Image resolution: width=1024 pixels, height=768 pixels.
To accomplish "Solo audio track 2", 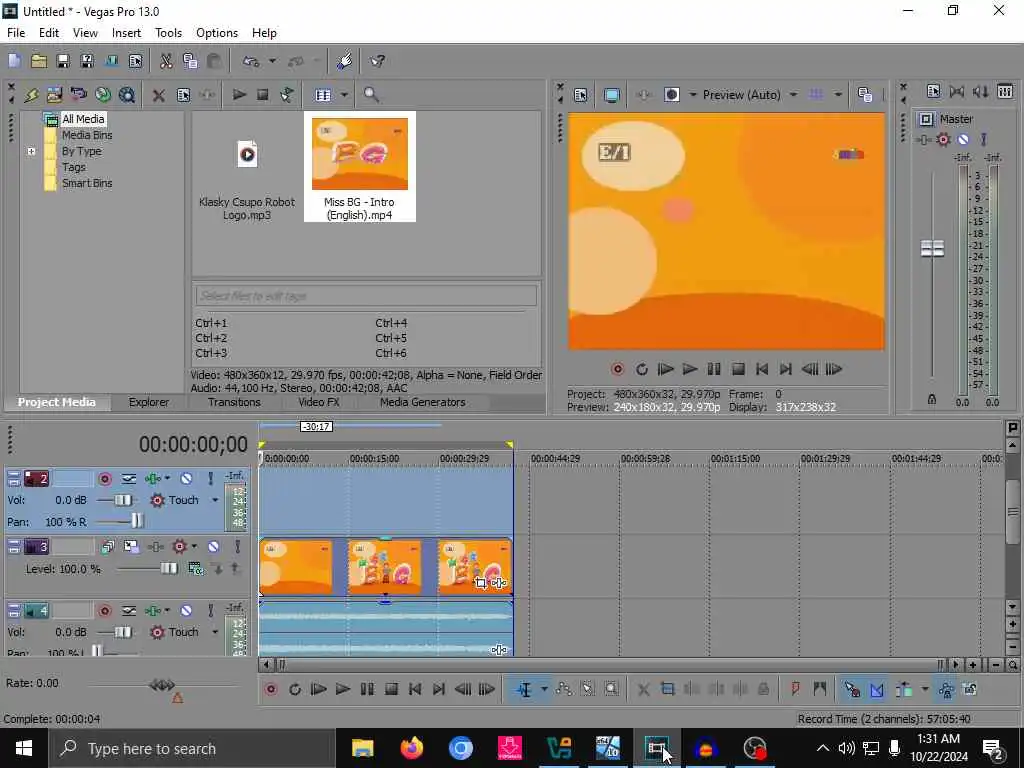I will click(210, 479).
